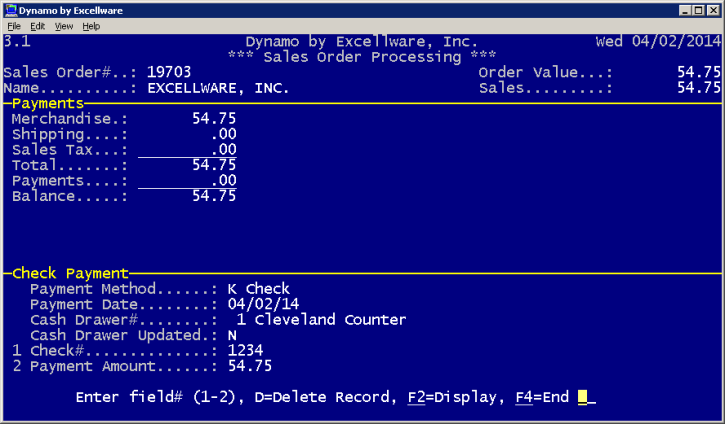
Task: Click the Sales Order number 19703
Action: (169, 72)
